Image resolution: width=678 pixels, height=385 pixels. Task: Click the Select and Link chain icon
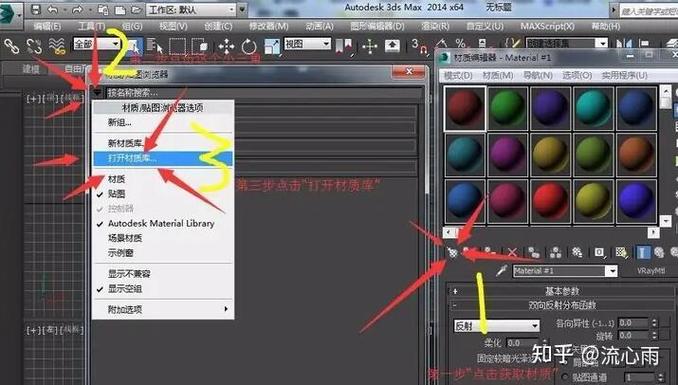click(11, 45)
